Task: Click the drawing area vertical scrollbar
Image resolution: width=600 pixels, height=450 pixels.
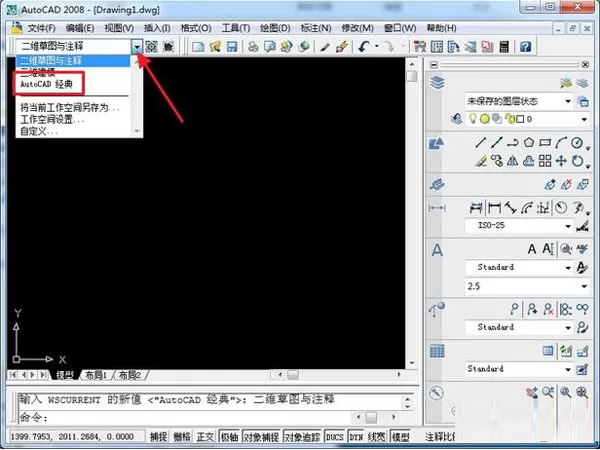Action: 412,214
